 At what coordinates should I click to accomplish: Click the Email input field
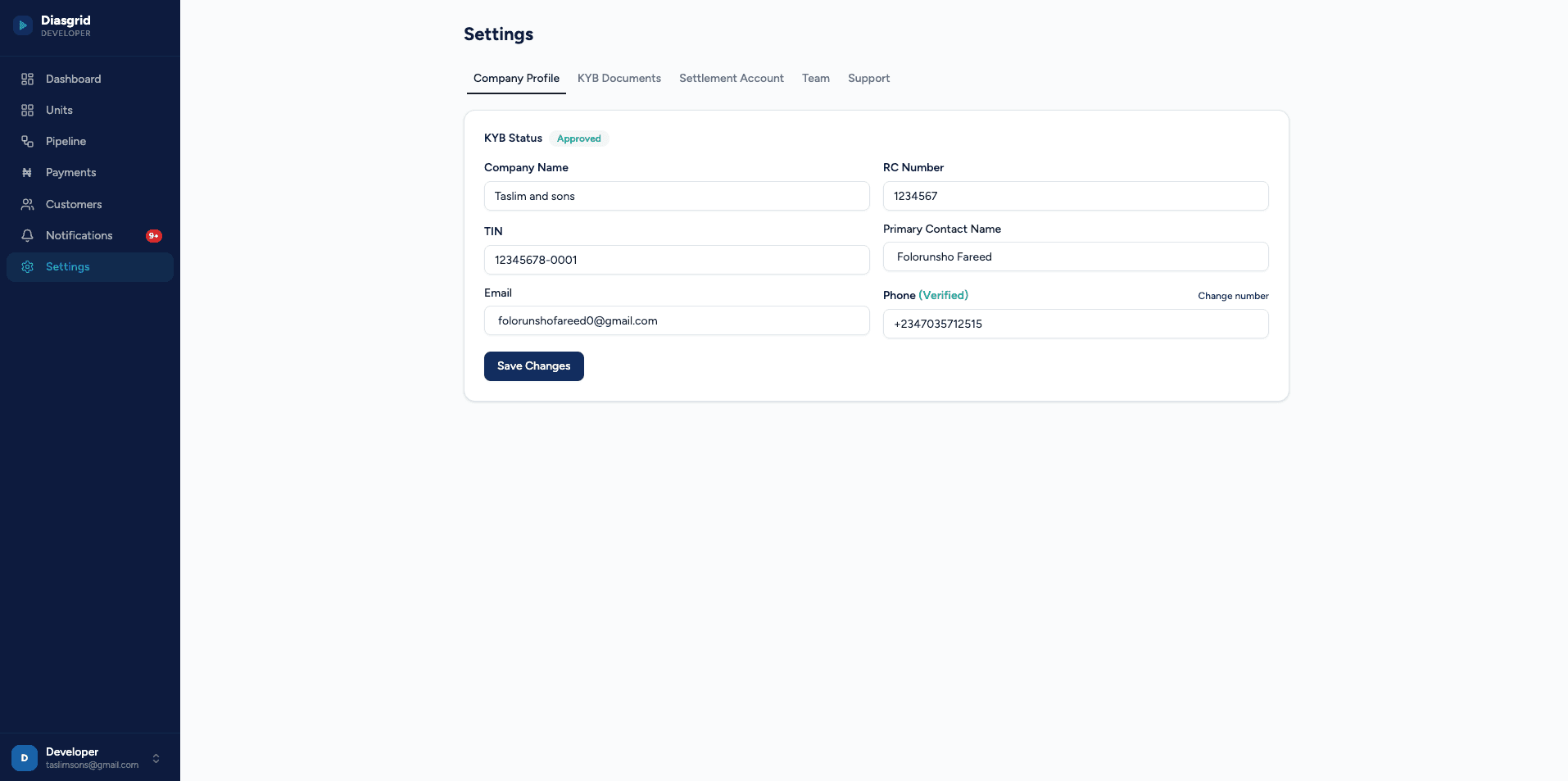677,320
